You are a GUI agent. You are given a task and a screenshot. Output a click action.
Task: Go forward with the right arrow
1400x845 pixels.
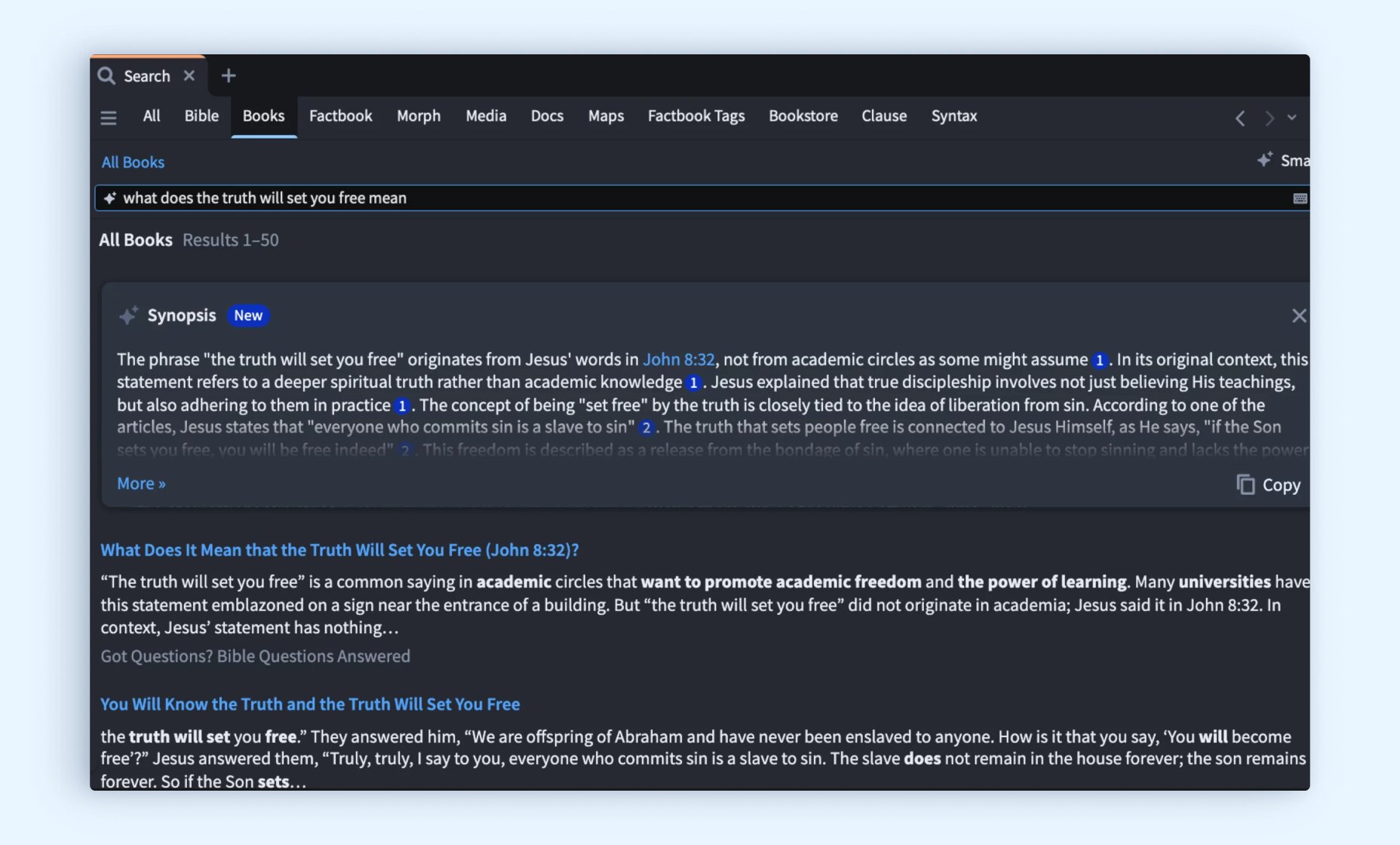pos(1270,118)
